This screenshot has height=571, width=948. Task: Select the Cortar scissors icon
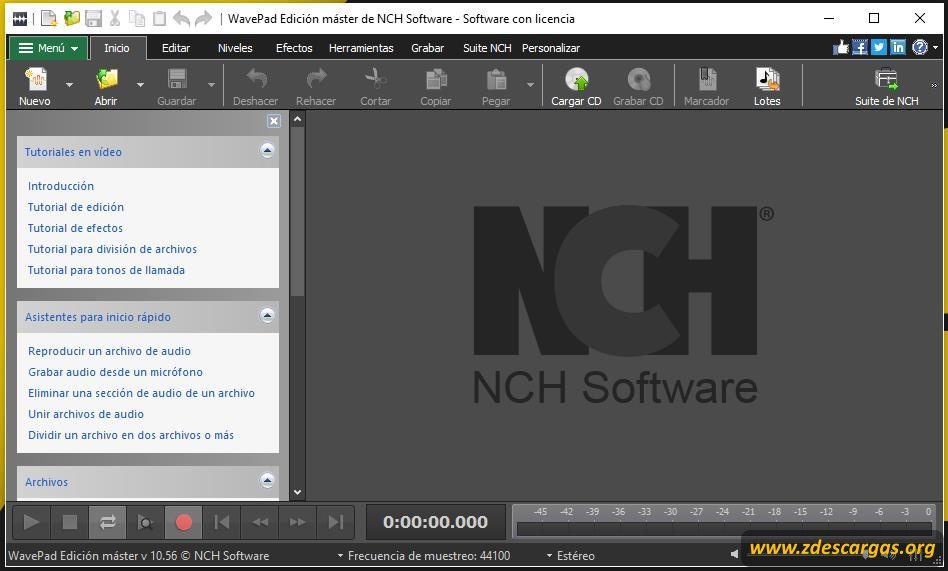[375, 80]
